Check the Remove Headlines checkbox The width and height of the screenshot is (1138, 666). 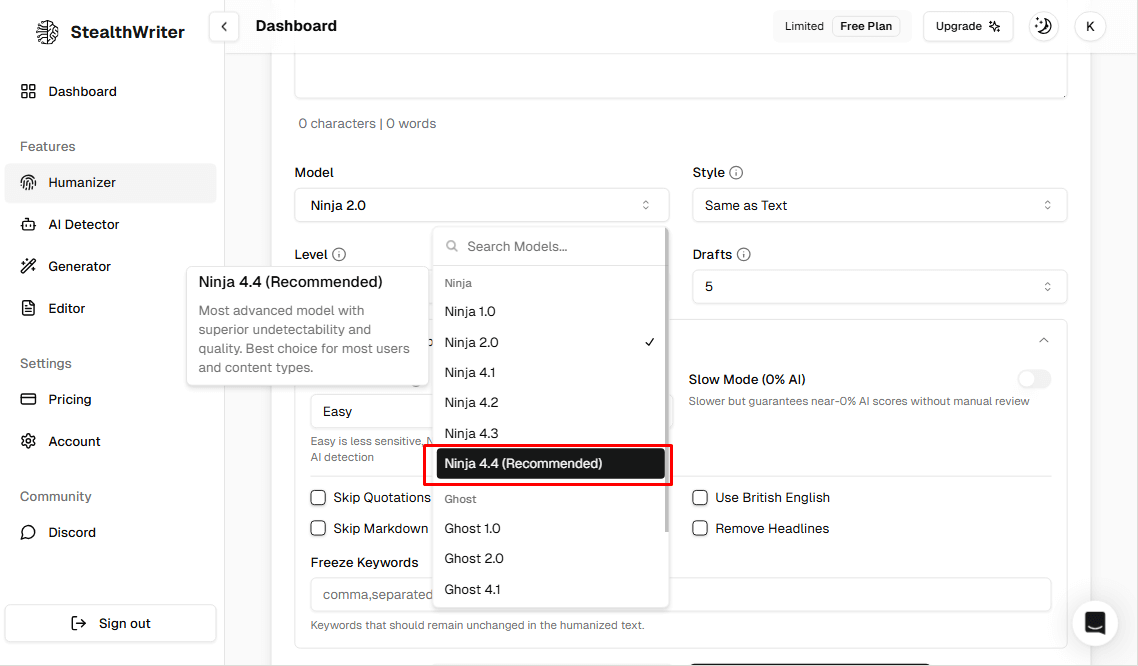(700, 528)
